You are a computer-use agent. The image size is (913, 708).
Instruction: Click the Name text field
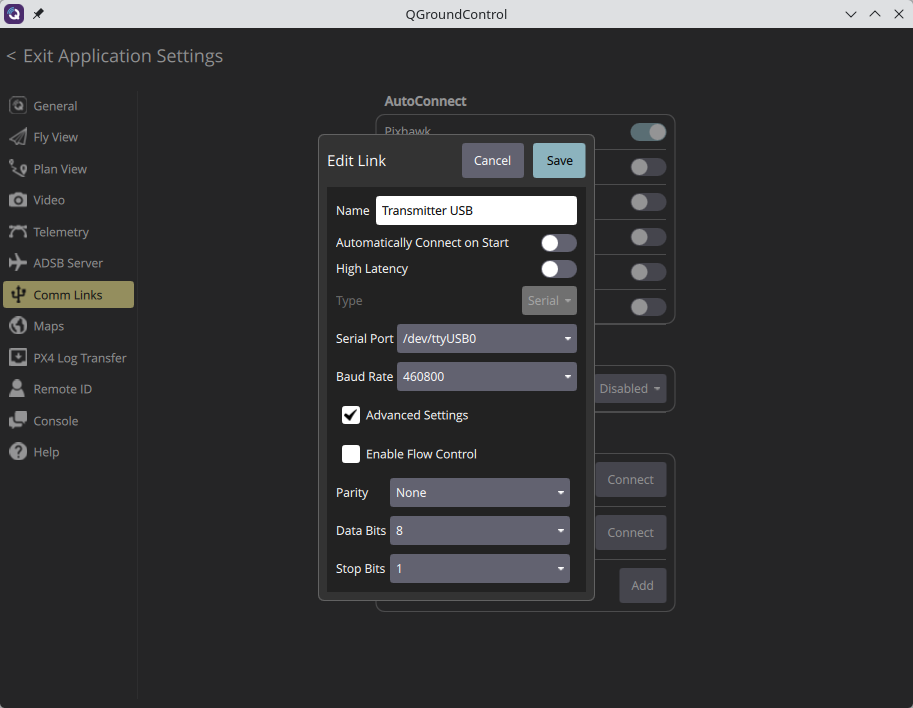[475, 211]
